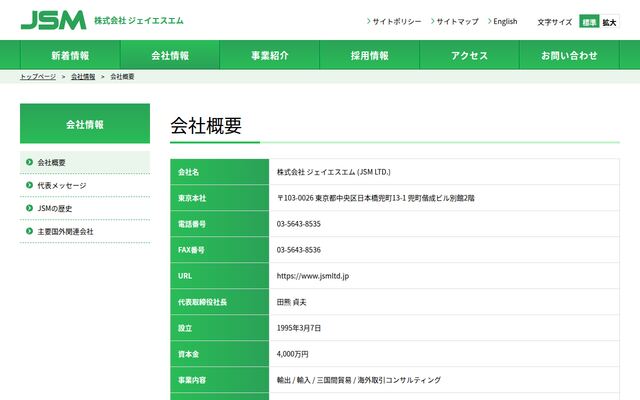
Task: Open the 事業紹介 menu
Action: (270, 55)
